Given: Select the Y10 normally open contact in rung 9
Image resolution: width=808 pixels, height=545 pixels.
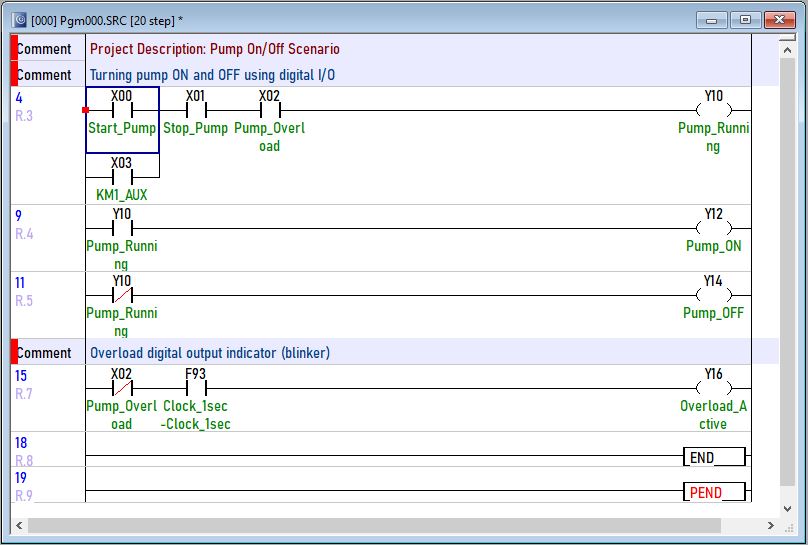Looking at the screenshot, I should pyautogui.click(x=122, y=228).
